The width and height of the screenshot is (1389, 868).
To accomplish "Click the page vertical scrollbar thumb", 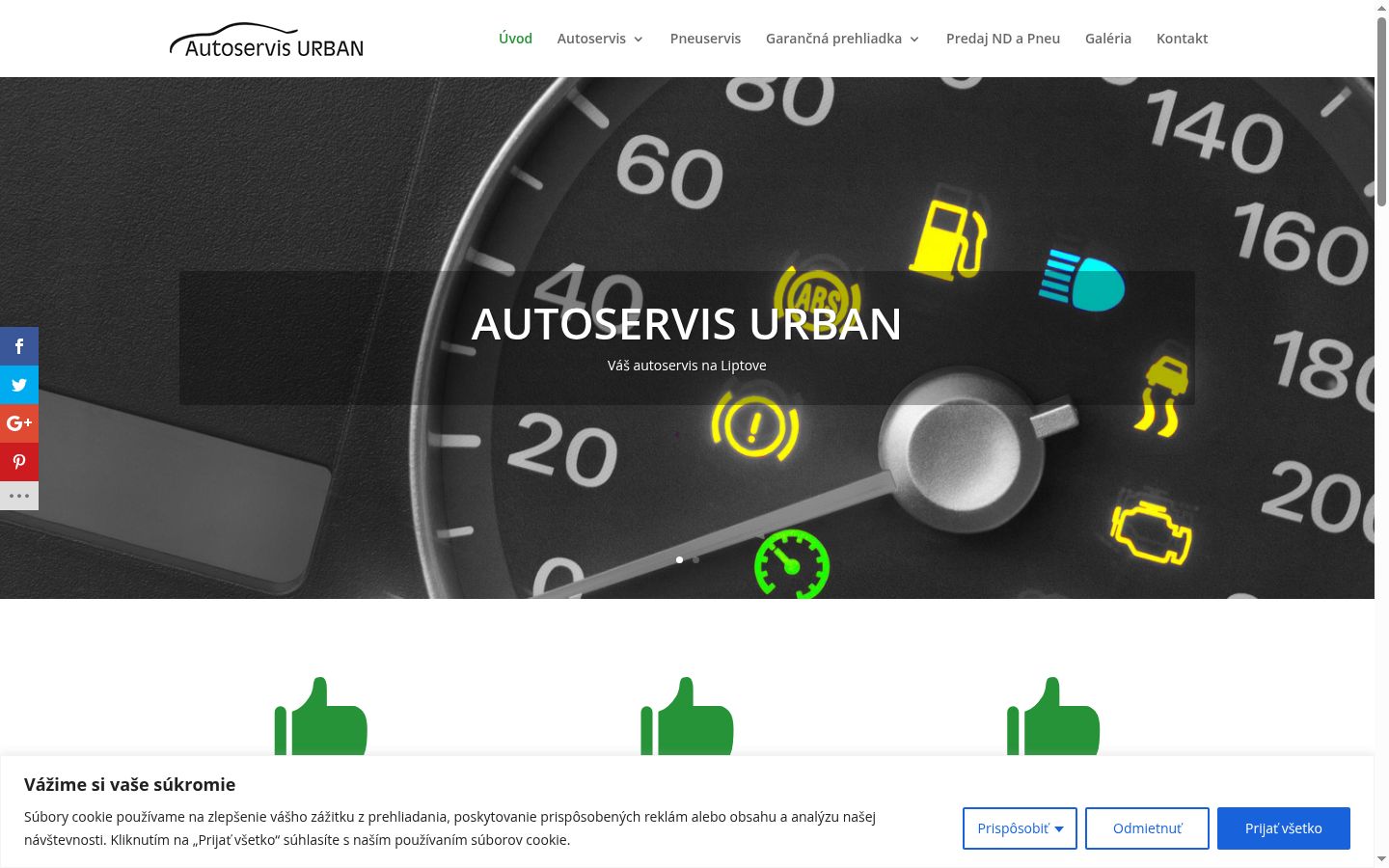I will [x=1381, y=111].
